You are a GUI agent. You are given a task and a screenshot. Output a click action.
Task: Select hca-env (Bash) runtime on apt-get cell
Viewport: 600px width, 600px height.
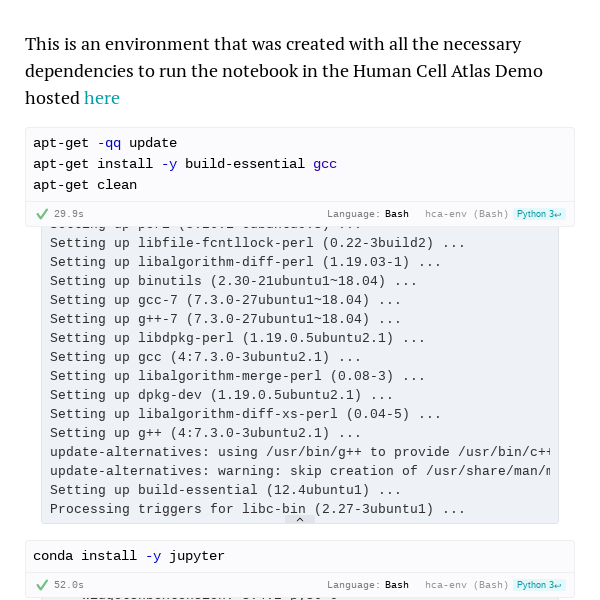tap(466, 214)
